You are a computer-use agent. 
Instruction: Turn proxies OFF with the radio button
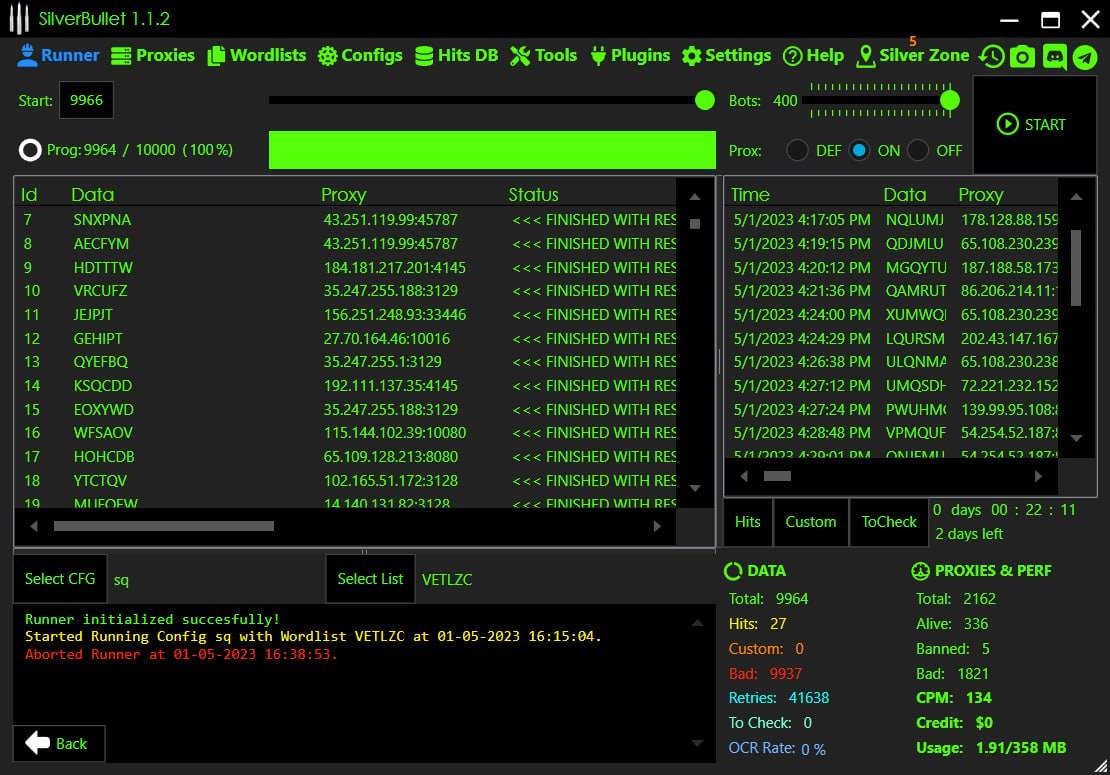click(x=917, y=150)
